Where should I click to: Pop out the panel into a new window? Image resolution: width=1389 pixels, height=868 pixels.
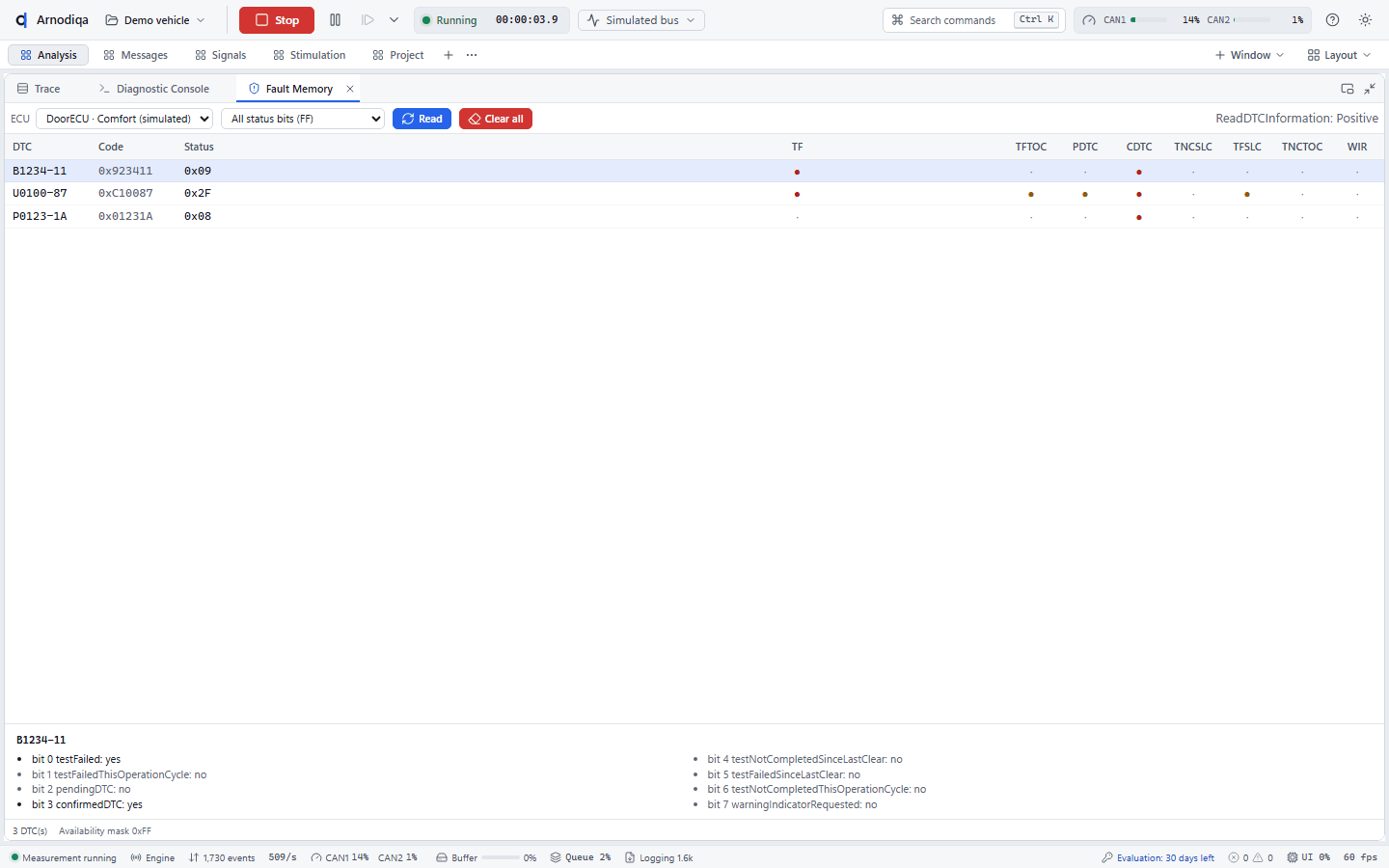[1348, 89]
